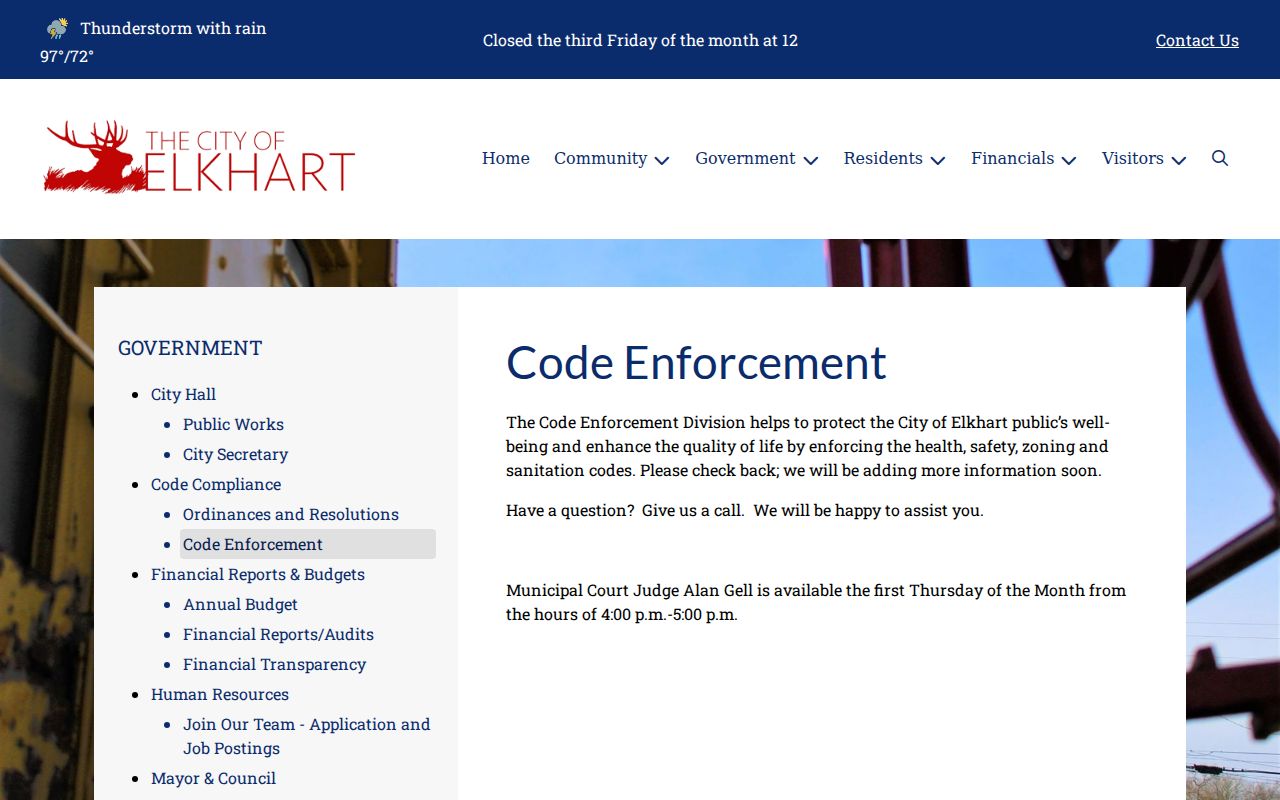This screenshot has height=800, width=1280.
Task: Click the Municipal Court Judge Alan Gell paragraph
Action: pyautogui.click(x=816, y=602)
